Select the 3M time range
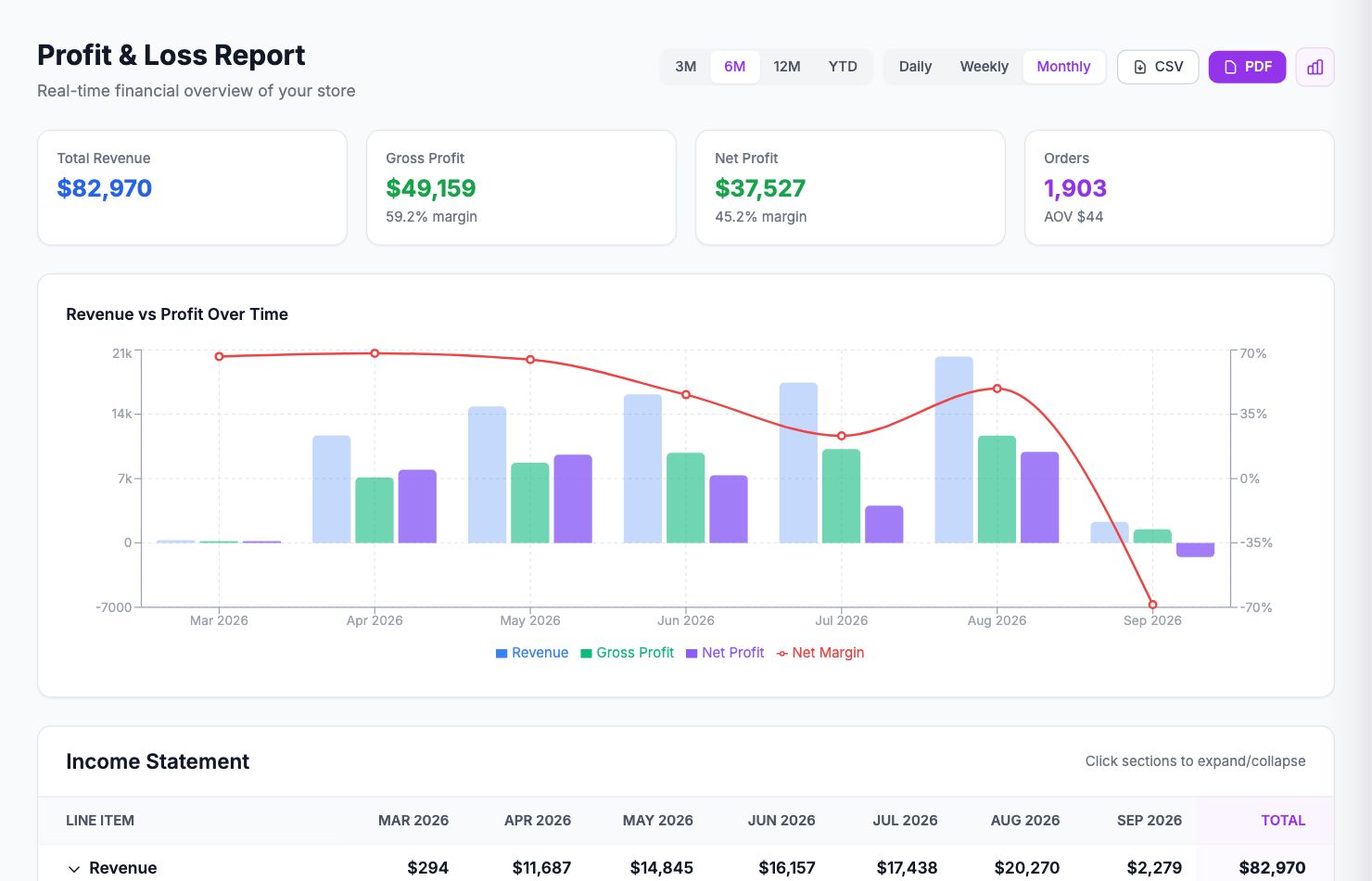The image size is (1372, 881). pos(686,67)
